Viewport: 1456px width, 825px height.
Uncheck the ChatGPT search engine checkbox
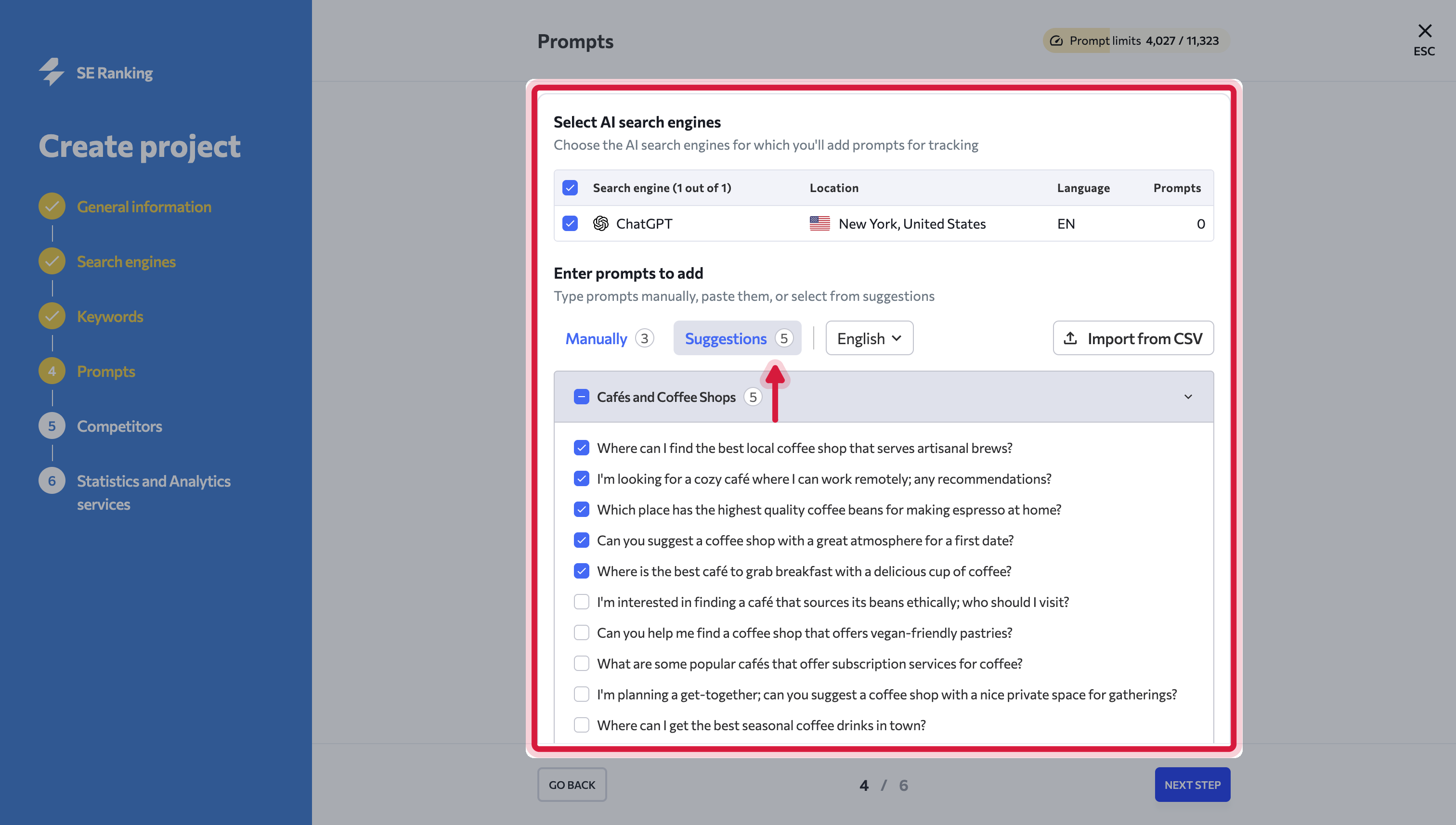click(x=570, y=223)
